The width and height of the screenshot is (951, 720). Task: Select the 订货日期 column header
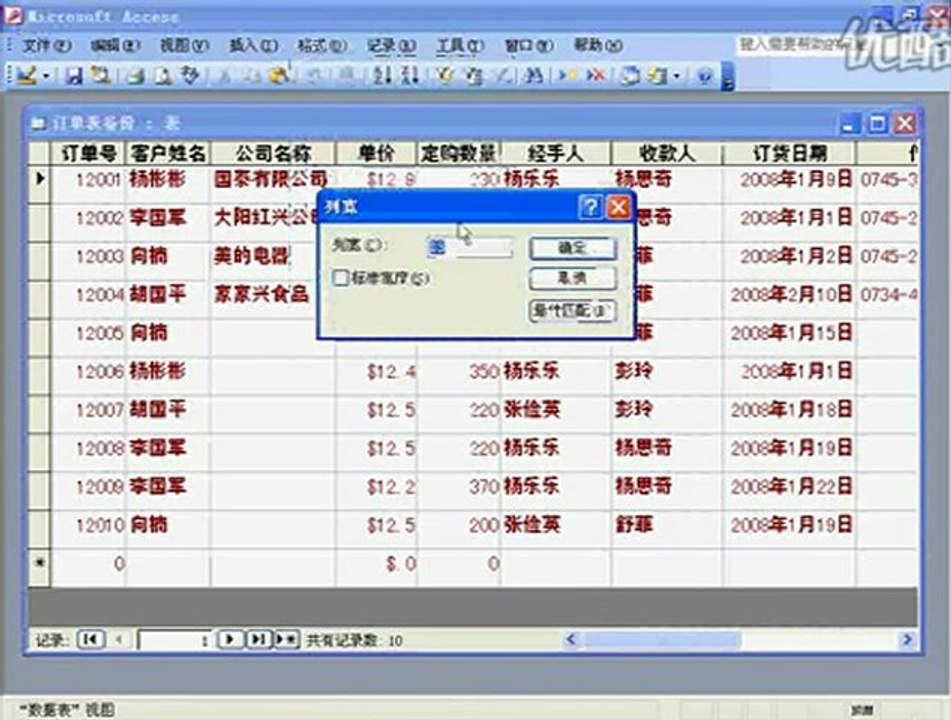point(789,153)
